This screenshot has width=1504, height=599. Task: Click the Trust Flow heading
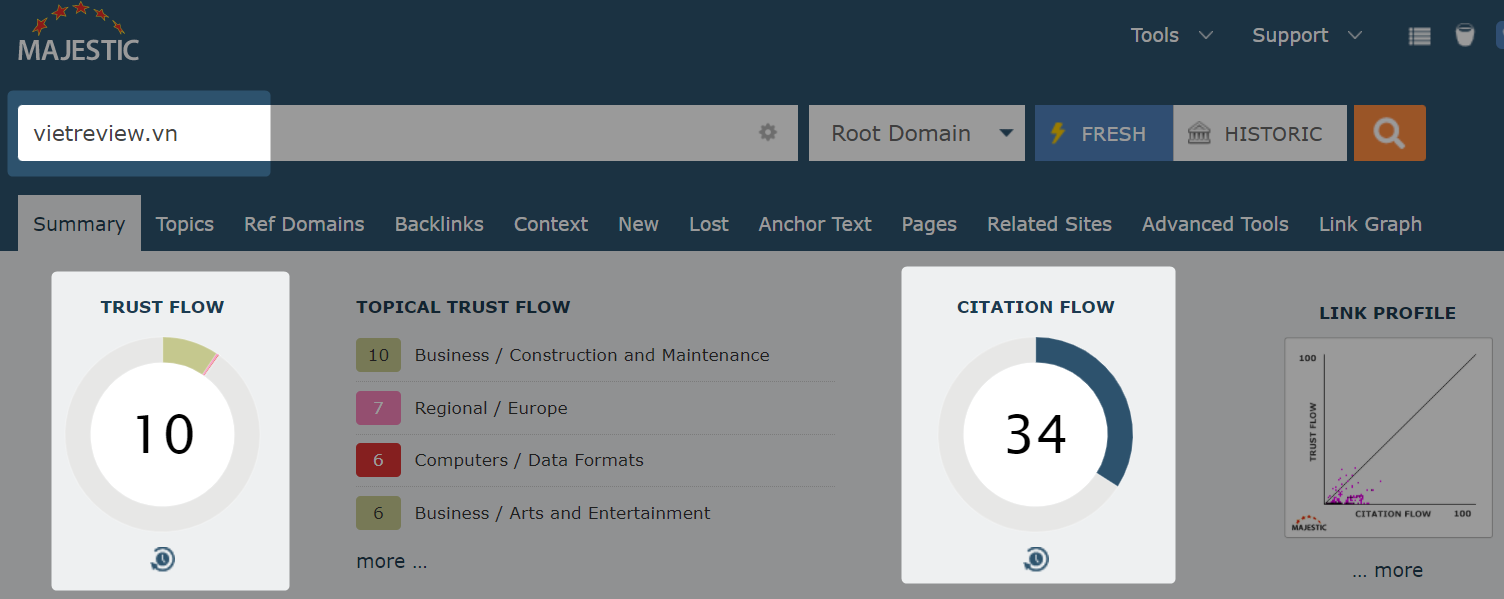(162, 307)
